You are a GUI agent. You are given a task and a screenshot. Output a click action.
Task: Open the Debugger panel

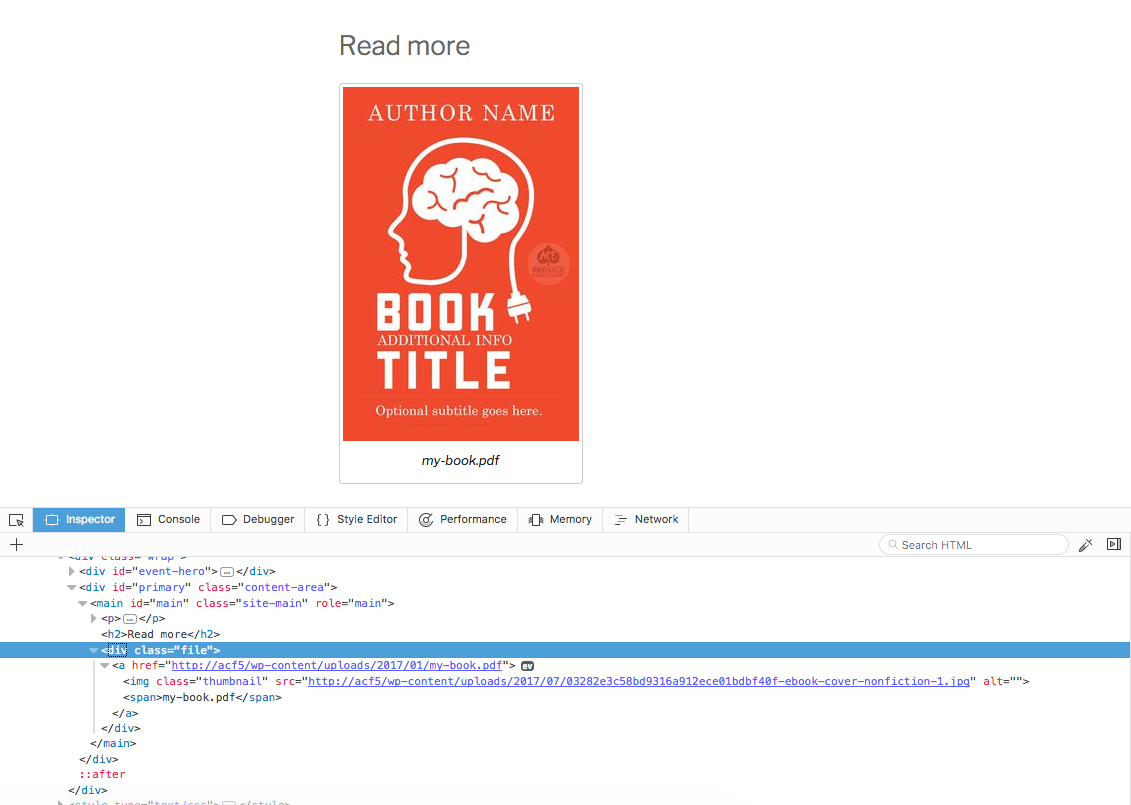(258, 520)
